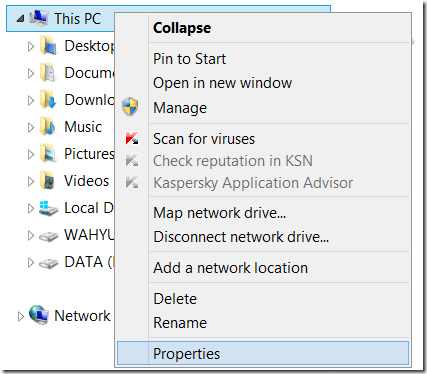
Task: Click the gray Kaspersky icon beside Check reputation
Action: [x=132, y=160]
